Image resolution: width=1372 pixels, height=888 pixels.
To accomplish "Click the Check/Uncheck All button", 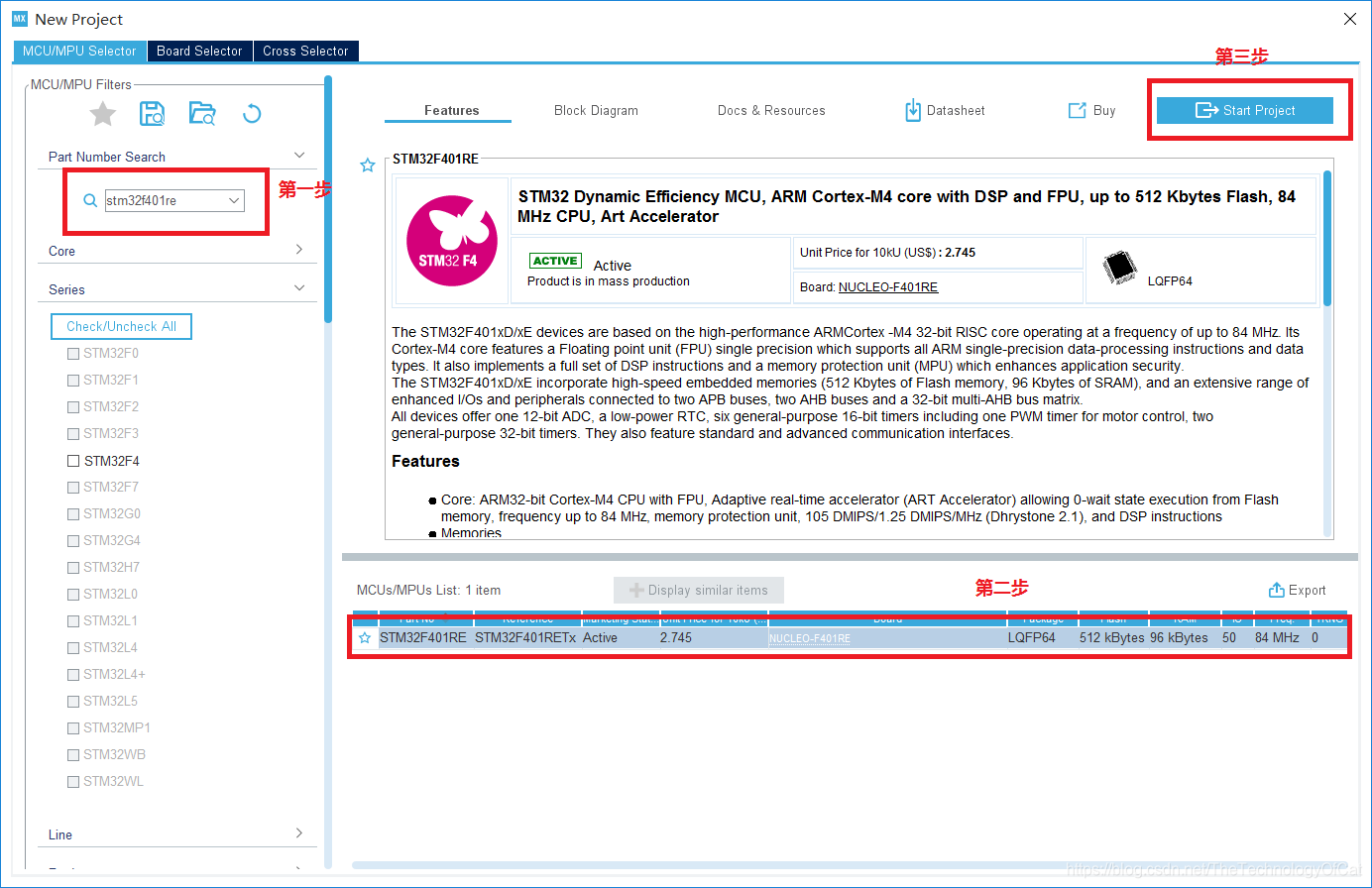I will tap(121, 326).
